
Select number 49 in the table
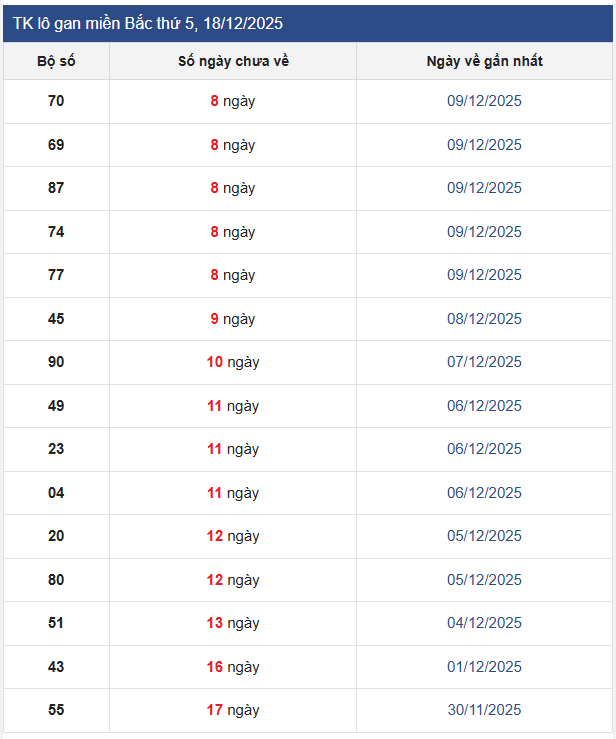56,406
